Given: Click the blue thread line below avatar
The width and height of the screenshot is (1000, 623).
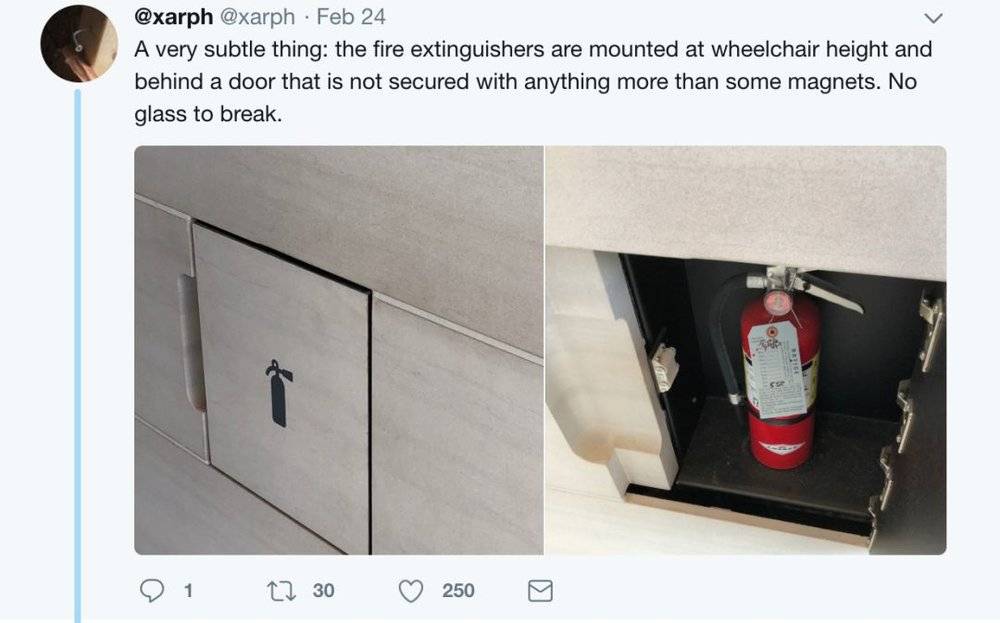Looking at the screenshot, I should 78,356.
